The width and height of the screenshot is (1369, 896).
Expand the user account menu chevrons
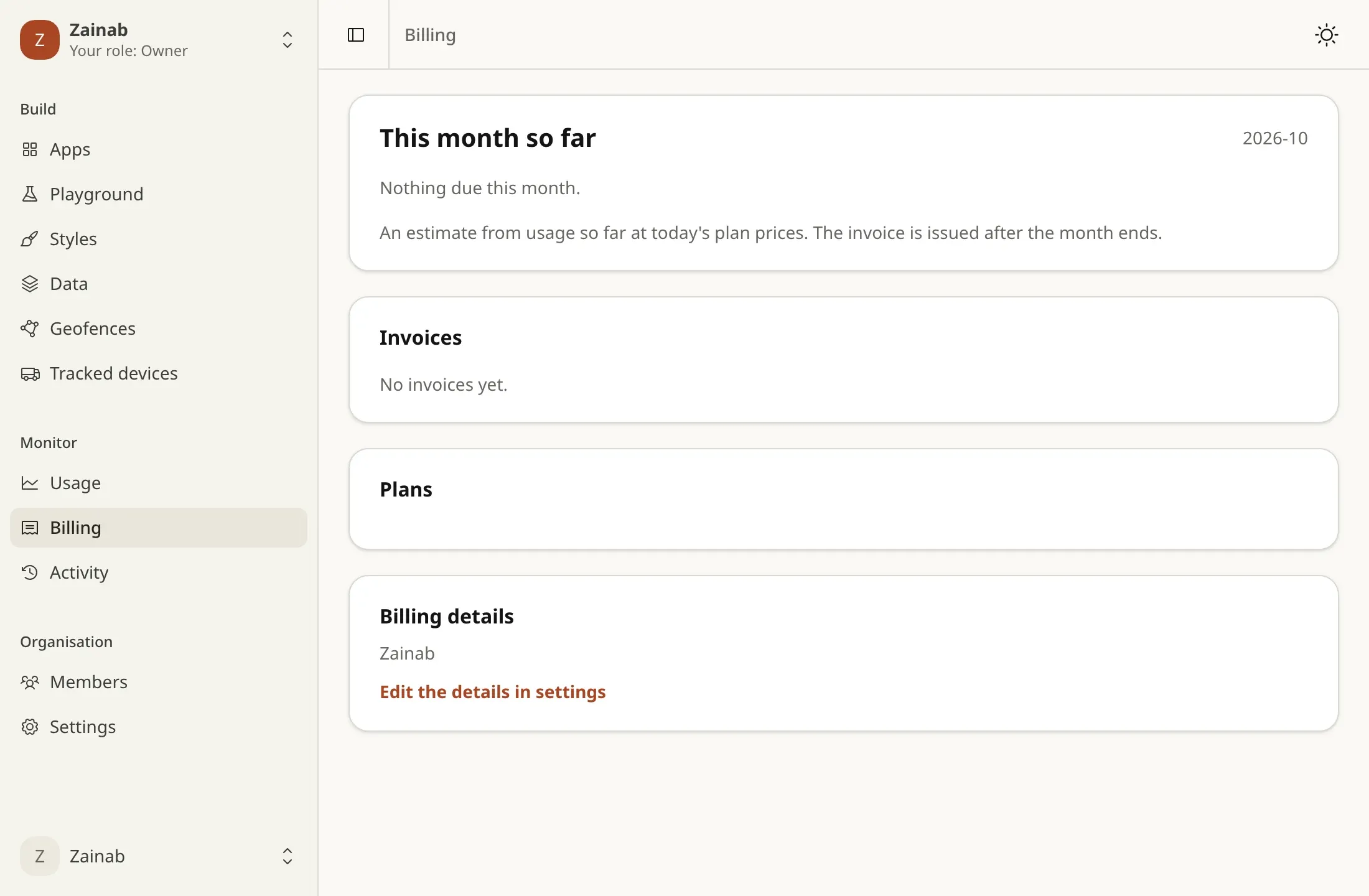(x=287, y=856)
